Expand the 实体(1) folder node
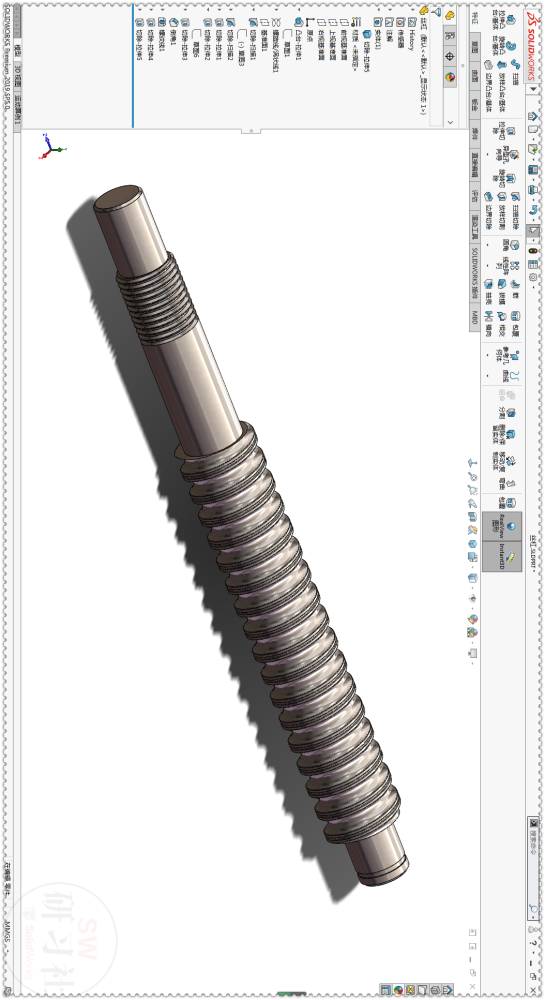 377,8
